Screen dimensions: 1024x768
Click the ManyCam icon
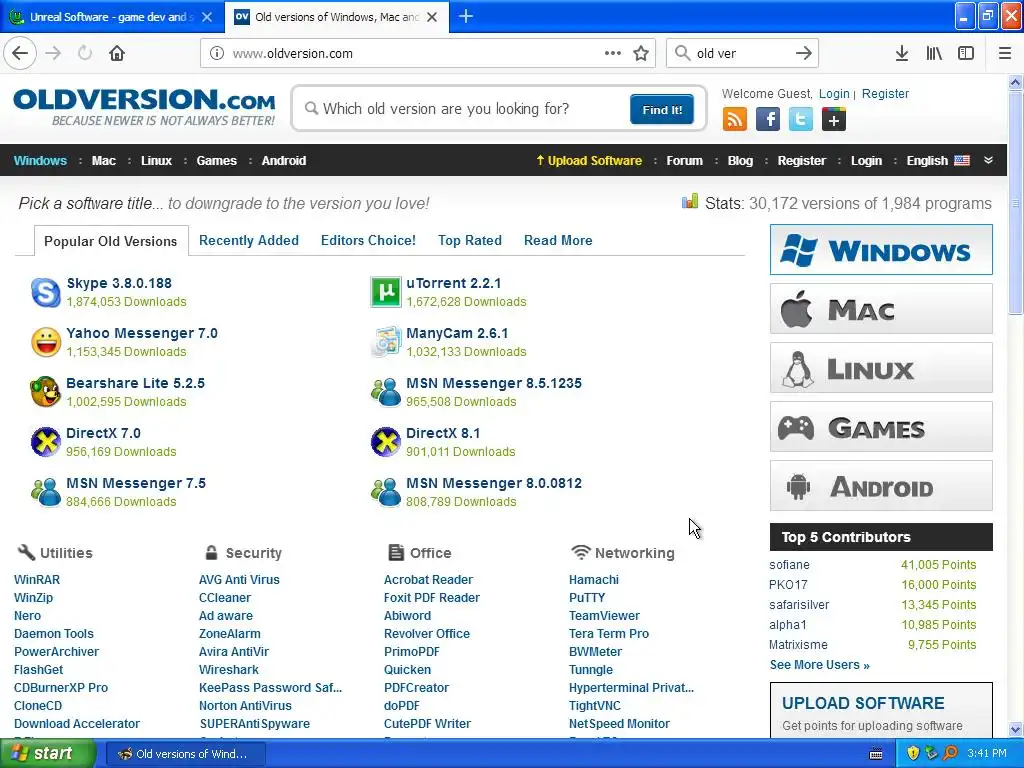tap(386, 342)
